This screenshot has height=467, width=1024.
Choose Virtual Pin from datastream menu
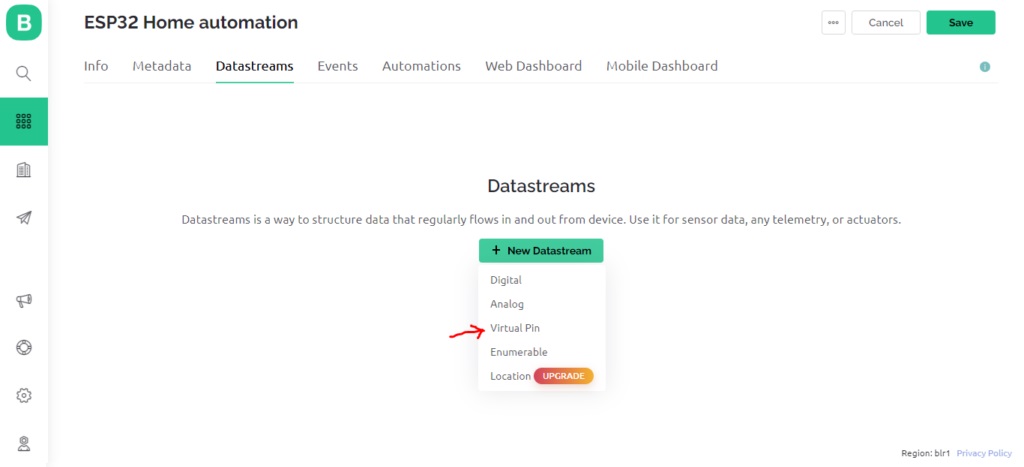[x=515, y=328]
